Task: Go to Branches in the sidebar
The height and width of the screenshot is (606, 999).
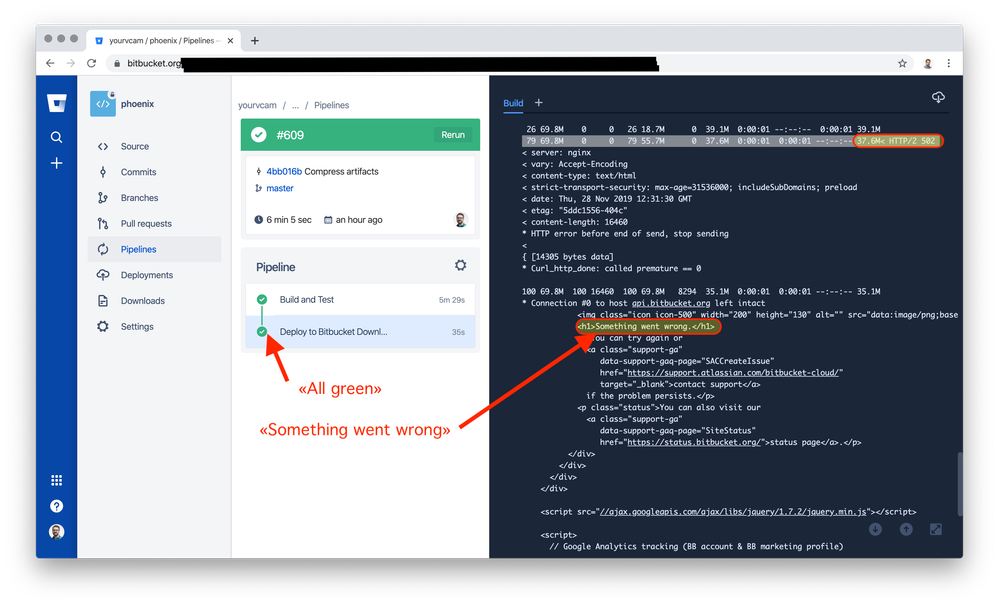Action: 154,198
